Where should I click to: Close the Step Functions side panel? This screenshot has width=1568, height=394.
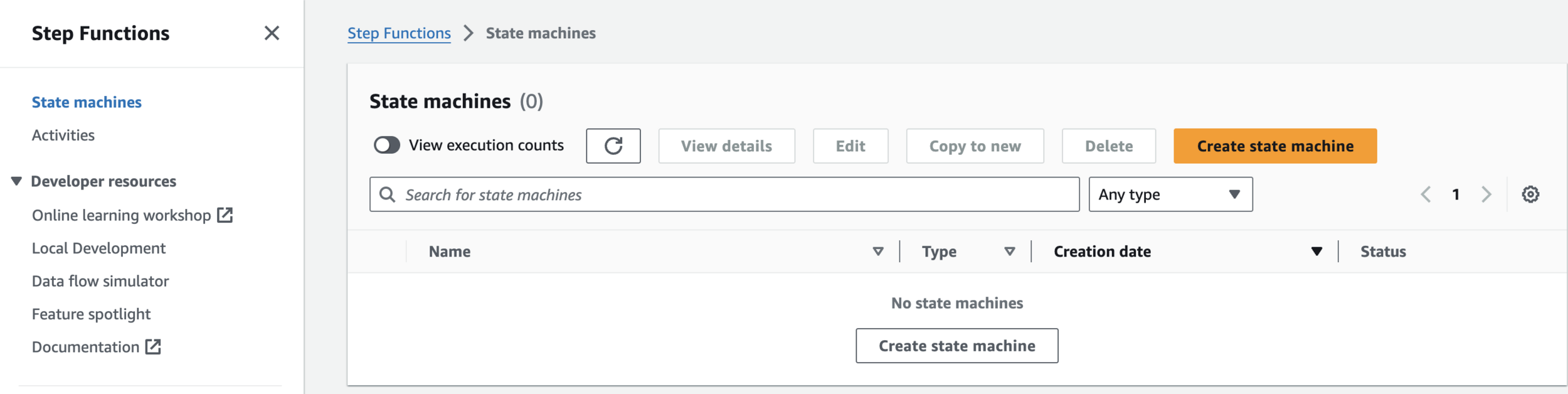point(272,33)
